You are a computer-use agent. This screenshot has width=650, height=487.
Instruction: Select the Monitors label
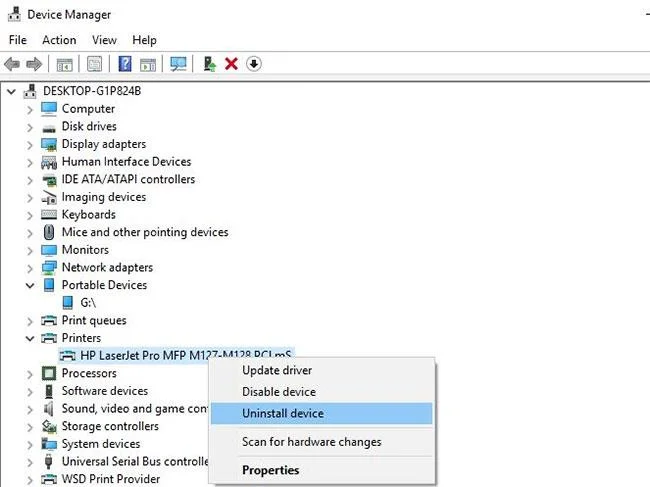click(85, 250)
